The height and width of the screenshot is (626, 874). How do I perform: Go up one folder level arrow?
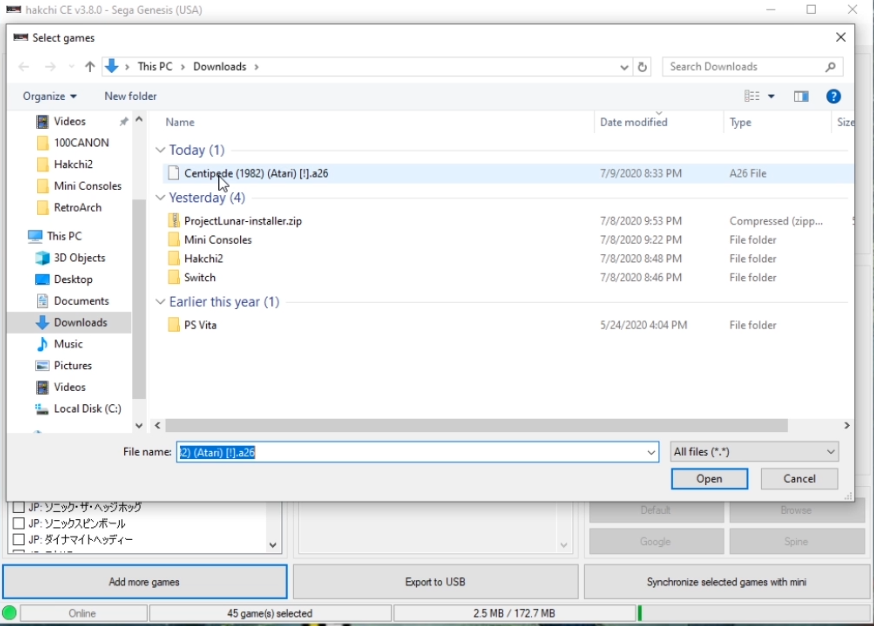click(90, 67)
